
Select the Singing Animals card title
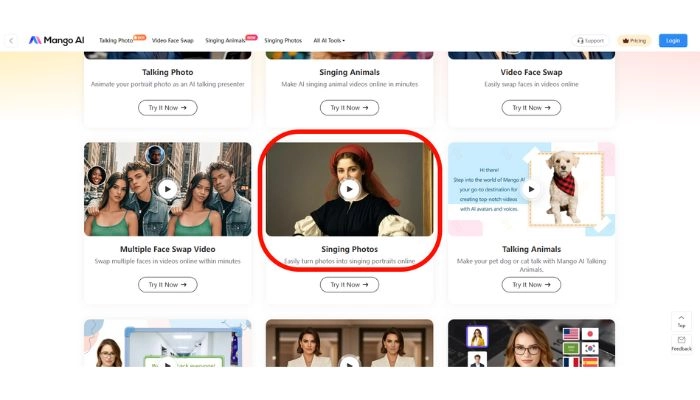pyautogui.click(x=349, y=72)
